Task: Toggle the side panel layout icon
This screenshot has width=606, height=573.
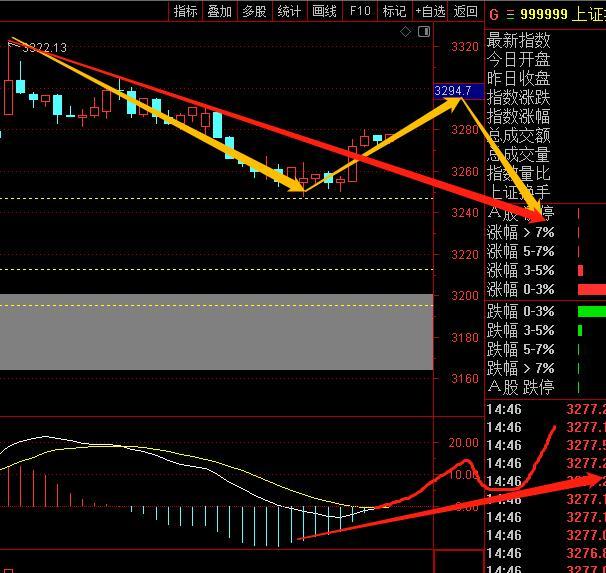Action: [424, 32]
